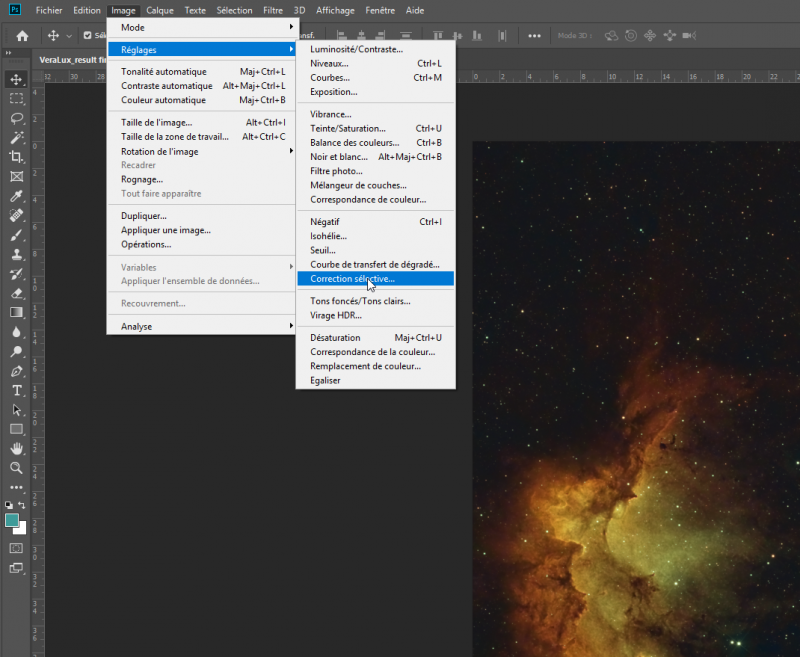Expand the Analyse submenu
The width and height of the screenshot is (800, 657).
pos(203,326)
